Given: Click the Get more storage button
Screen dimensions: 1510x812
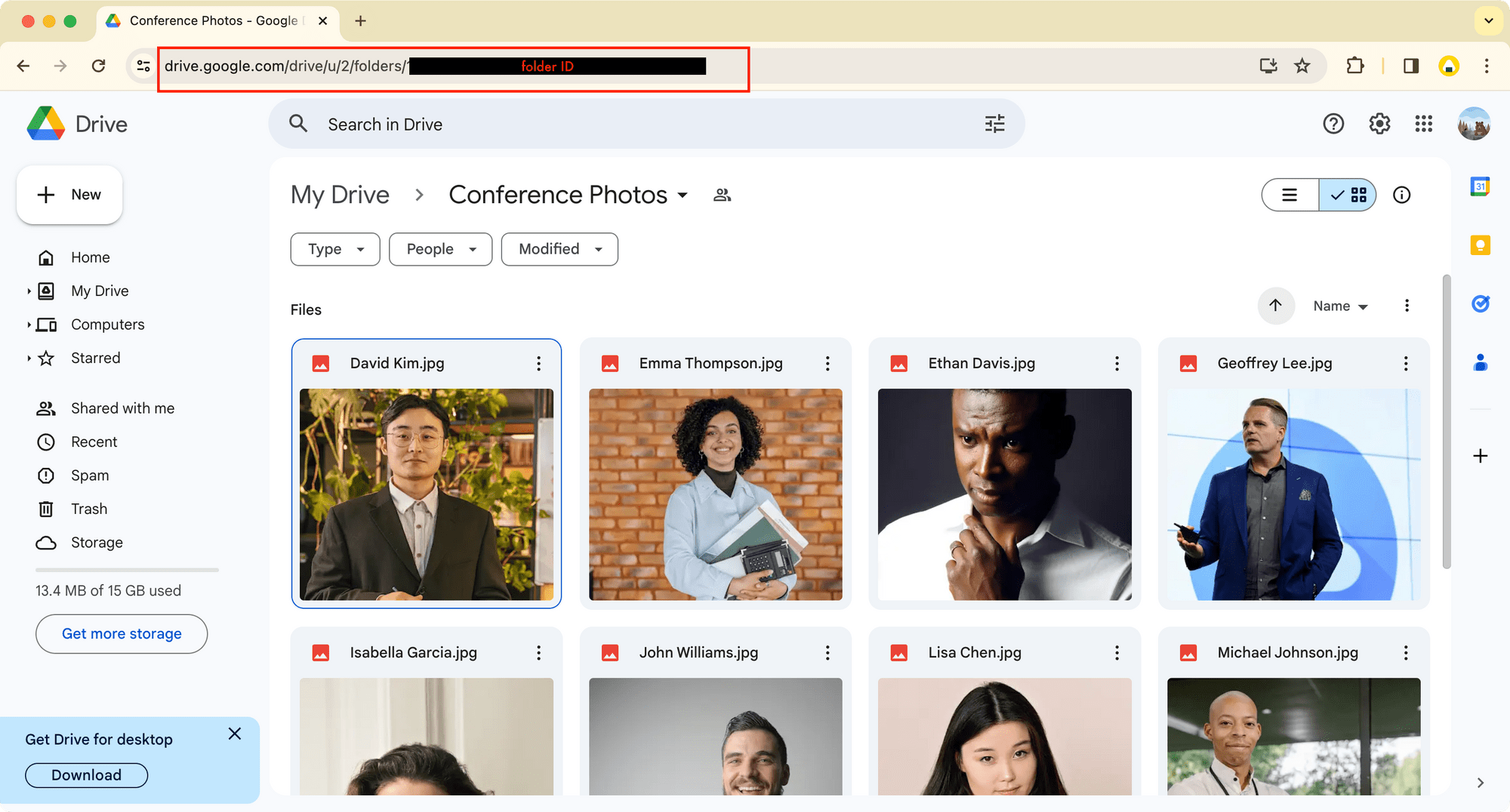Looking at the screenshot, I should tap(121, 634).
